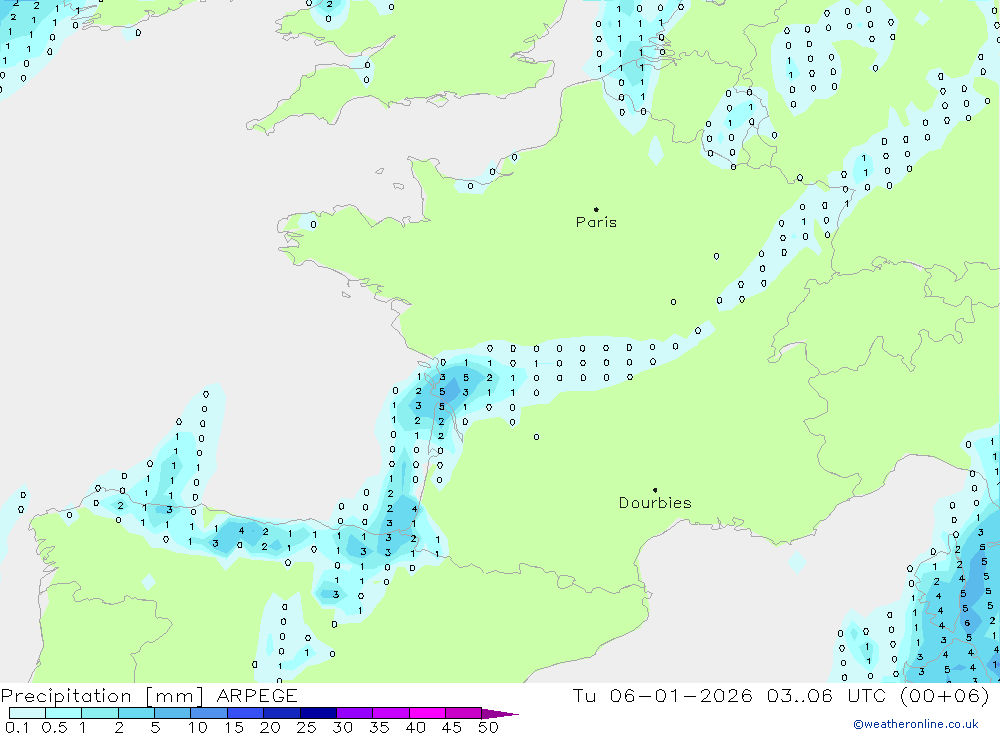Click the '0.1' legend scale value
Screen dimensions: 1000x733
click(17, 727)
